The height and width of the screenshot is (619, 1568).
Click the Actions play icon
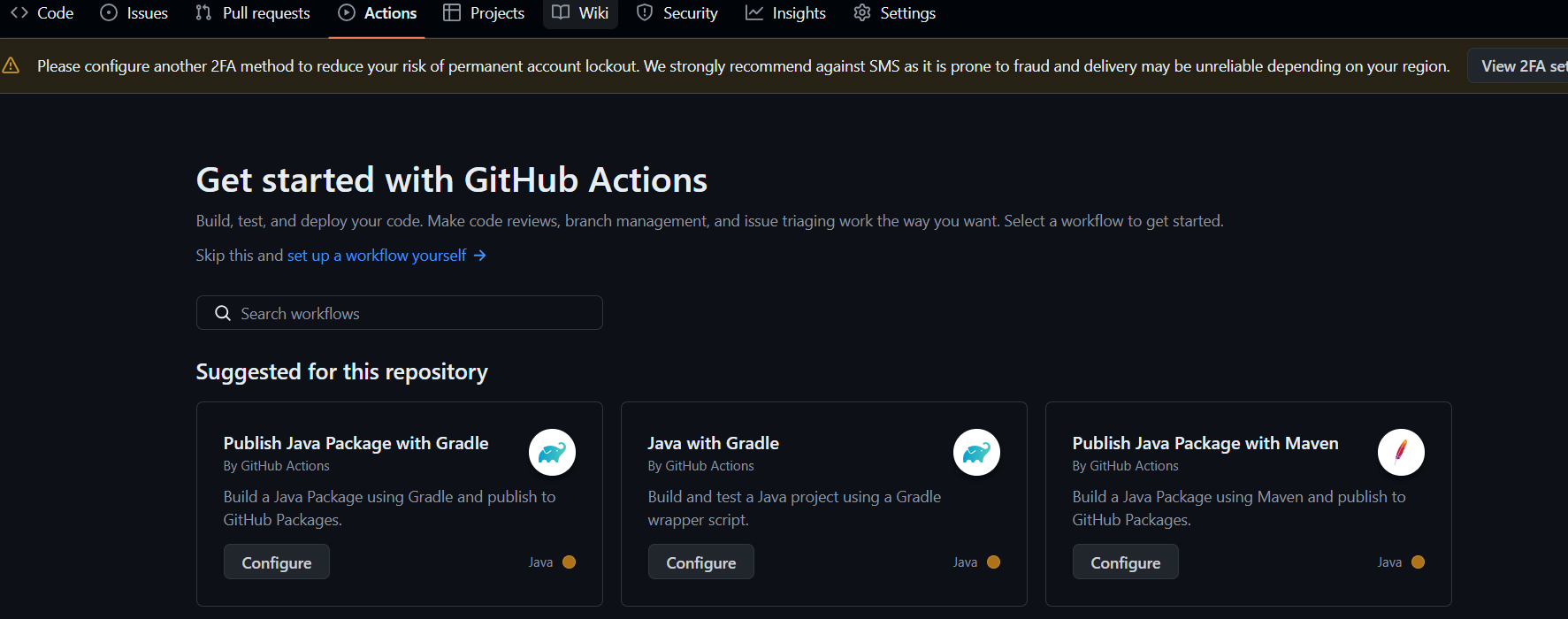(x=347, y=12)
